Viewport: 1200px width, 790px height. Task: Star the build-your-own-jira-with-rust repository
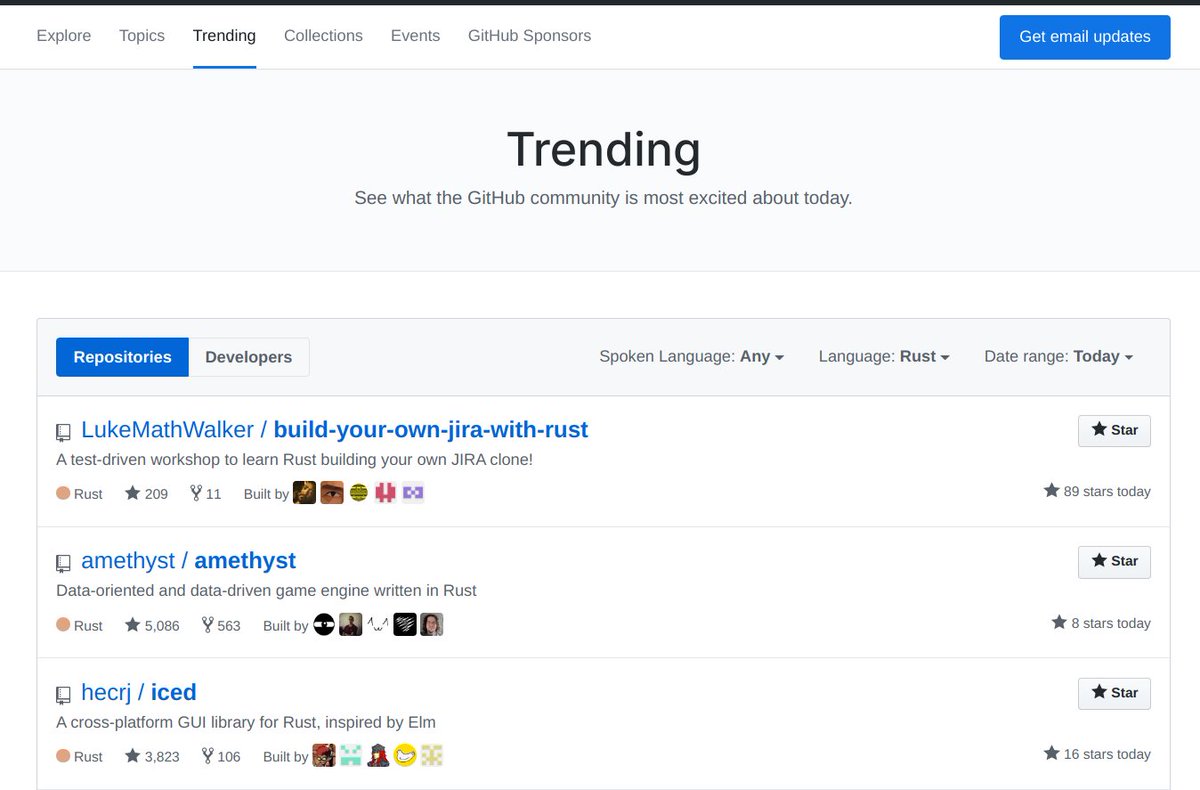point(1114,430)
